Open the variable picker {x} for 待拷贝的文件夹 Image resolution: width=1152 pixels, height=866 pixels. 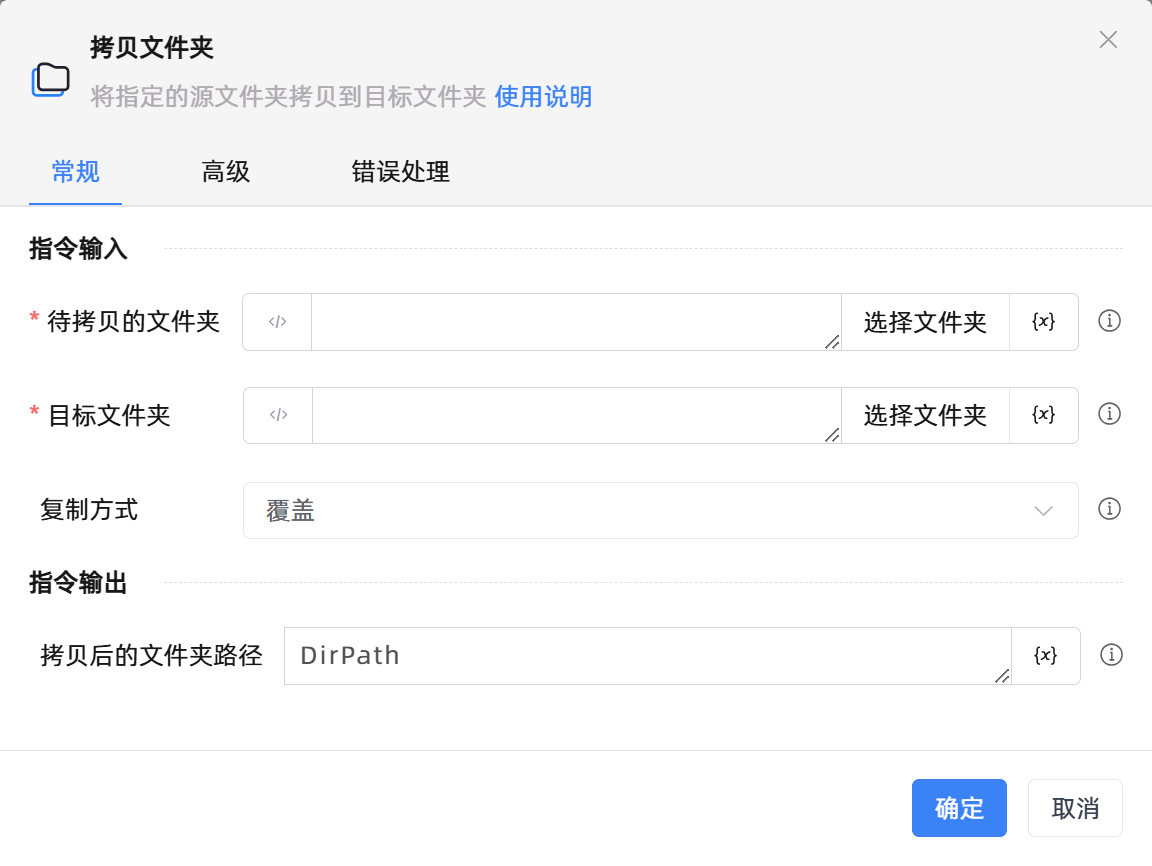click(1043, 321)
